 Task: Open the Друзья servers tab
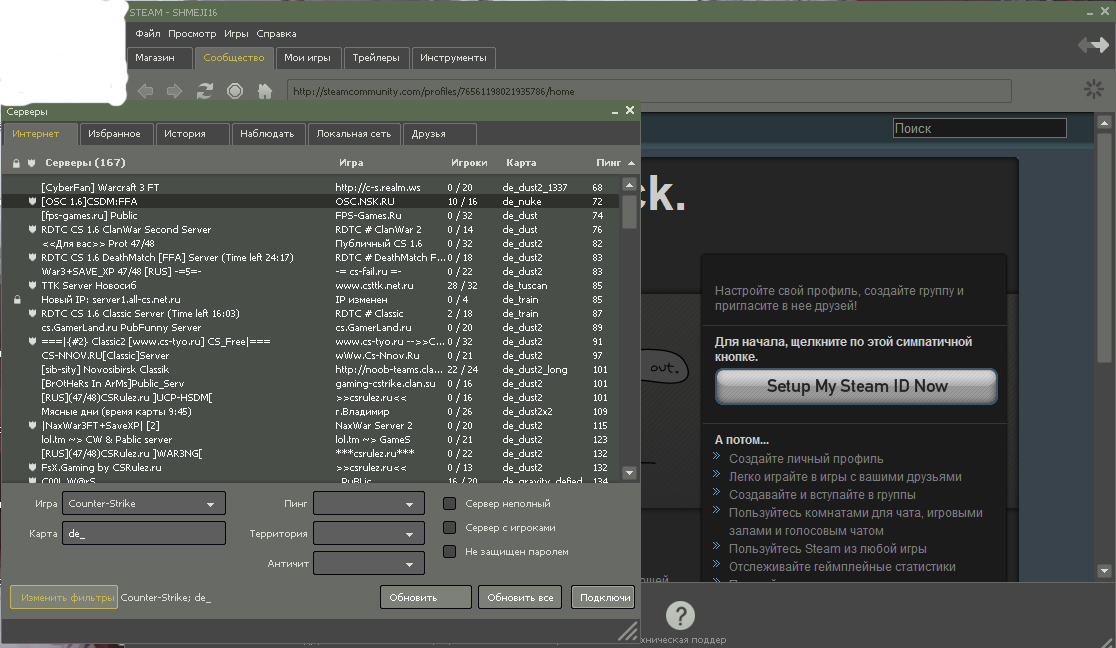pos(439,134)
